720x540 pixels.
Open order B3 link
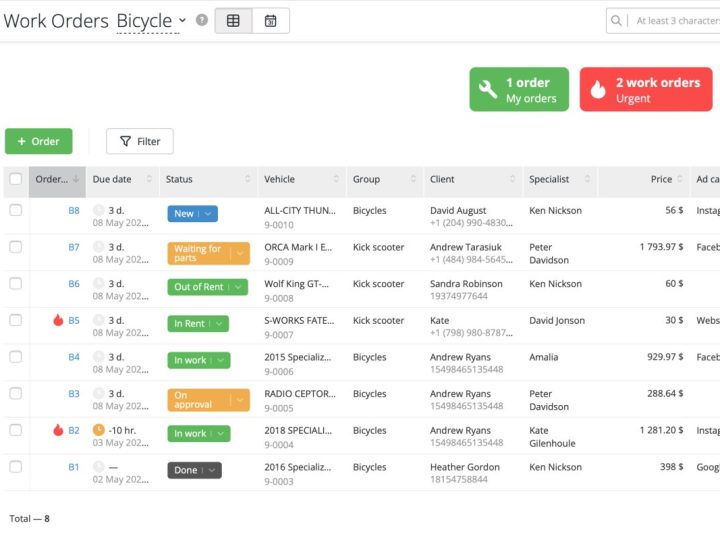pyautogui.click(x=74, y=394)
